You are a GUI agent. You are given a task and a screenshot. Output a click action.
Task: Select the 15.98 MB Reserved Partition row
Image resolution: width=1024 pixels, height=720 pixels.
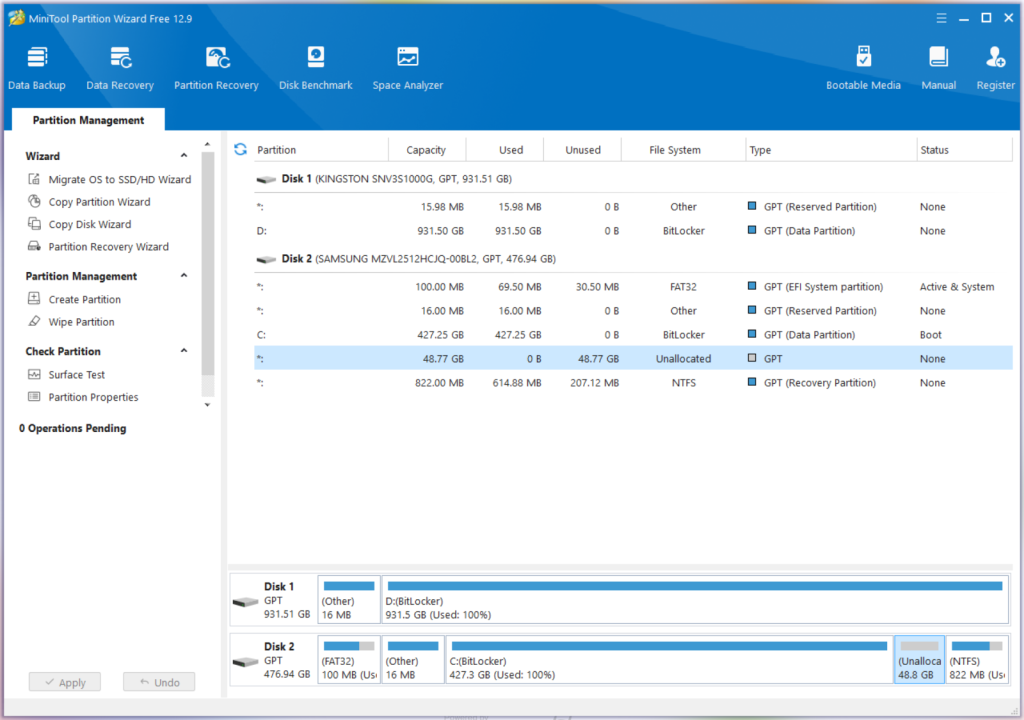(633, 206)
